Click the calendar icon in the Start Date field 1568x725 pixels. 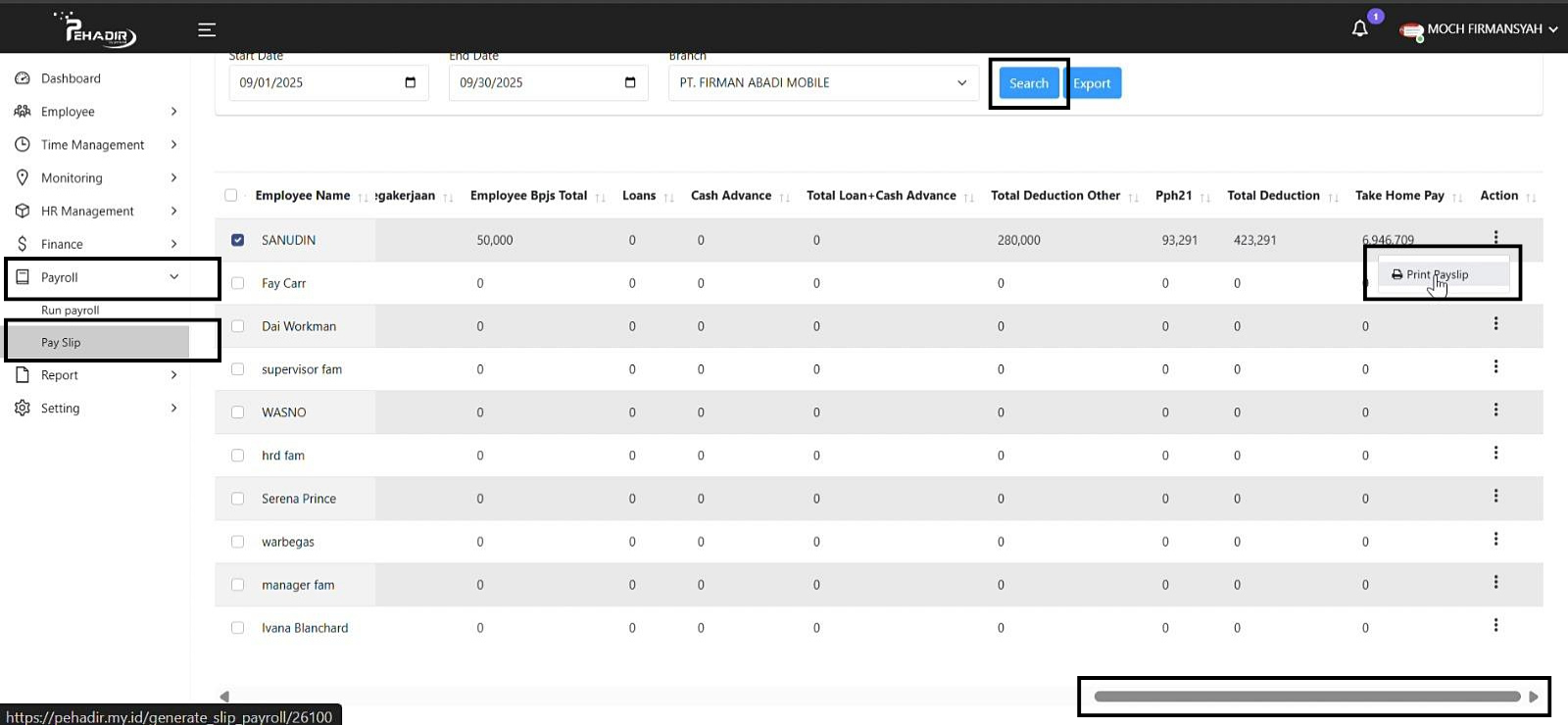410,82
